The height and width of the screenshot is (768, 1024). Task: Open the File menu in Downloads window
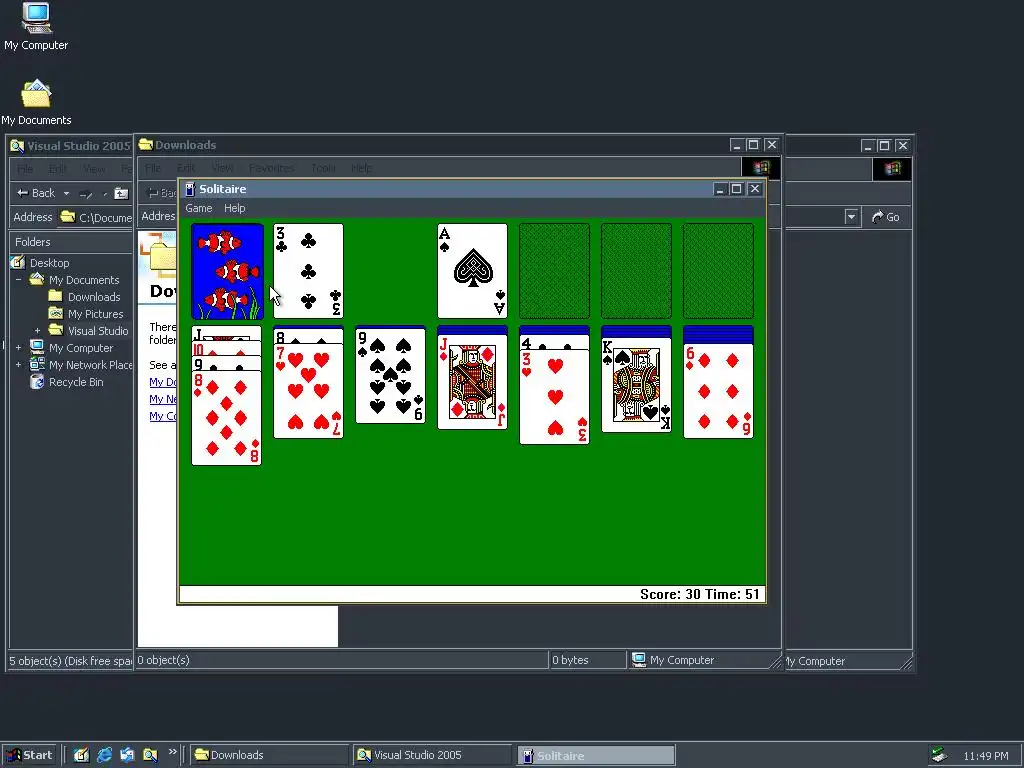tap(153, 168)
